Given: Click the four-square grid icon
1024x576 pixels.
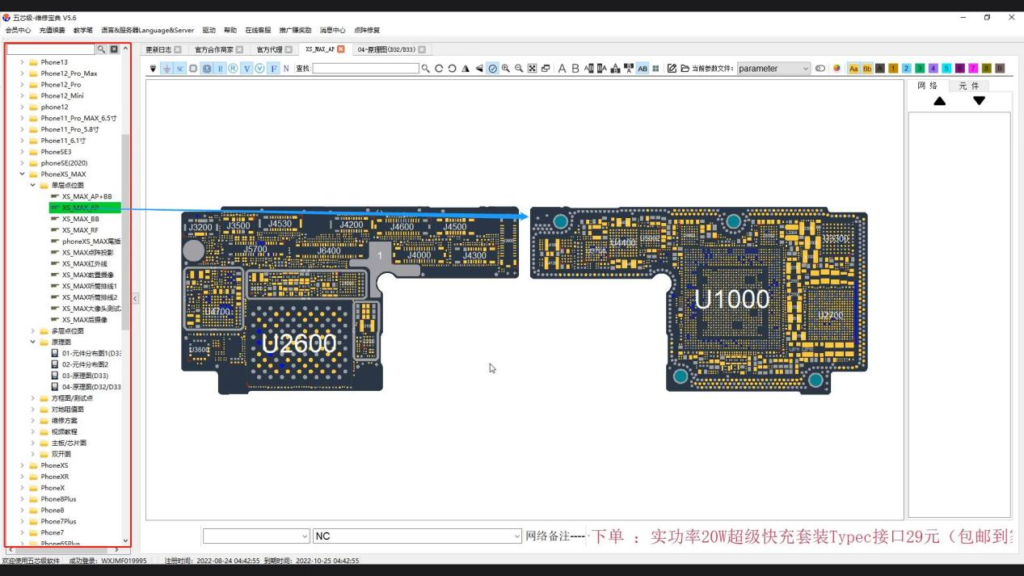Looking at the screenshot, I should pyautogui.click(x=656, y=69).
